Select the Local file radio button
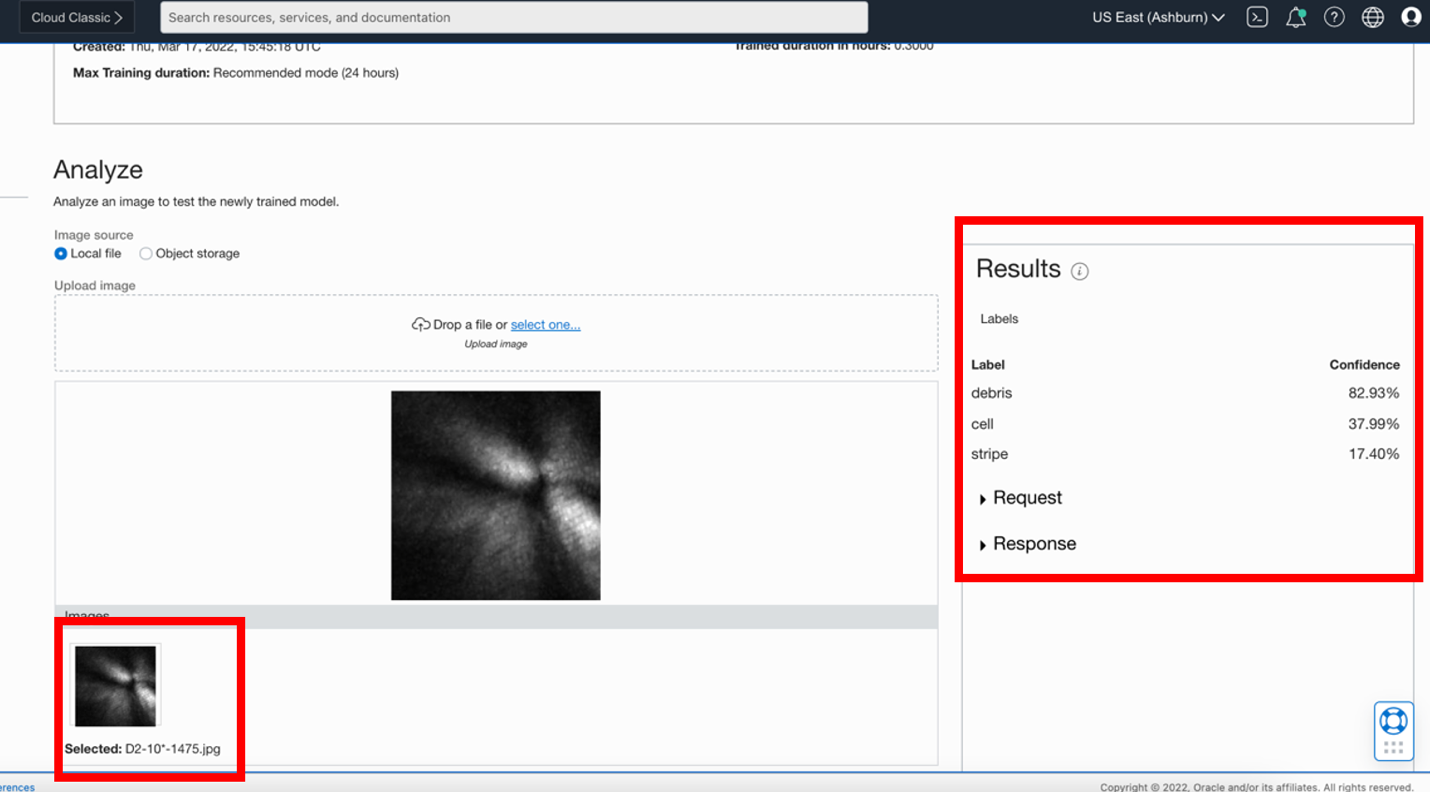The height and width of the screenshot is (797, 1430). pos(60,253)
